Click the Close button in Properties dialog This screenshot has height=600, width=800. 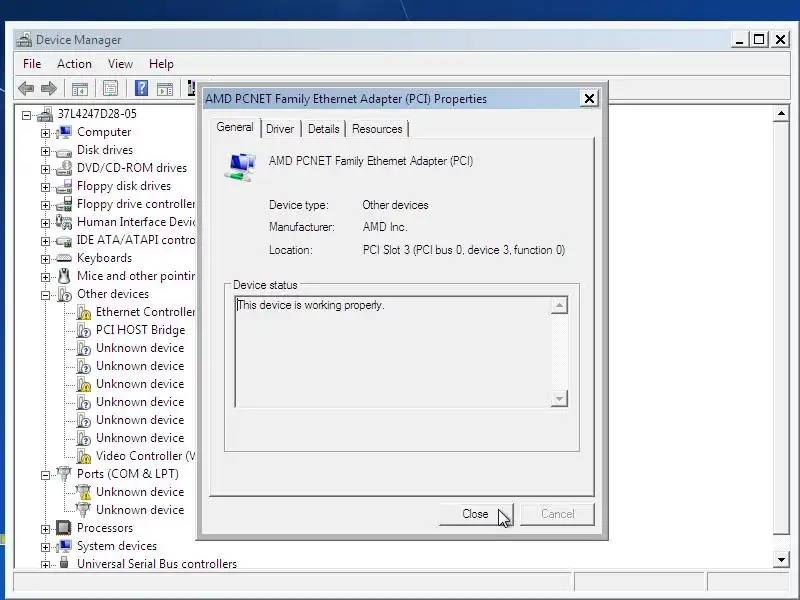pyautogui.click(x=476, y=514)
